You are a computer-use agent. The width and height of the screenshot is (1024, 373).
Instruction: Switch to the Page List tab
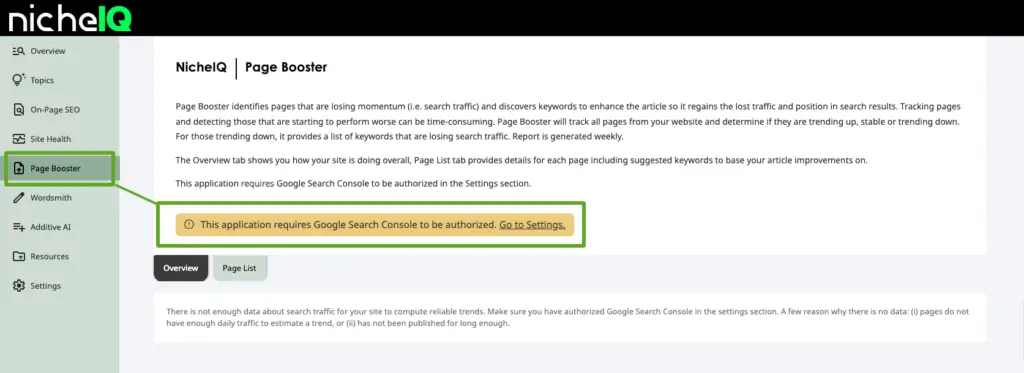coord(240,268)
